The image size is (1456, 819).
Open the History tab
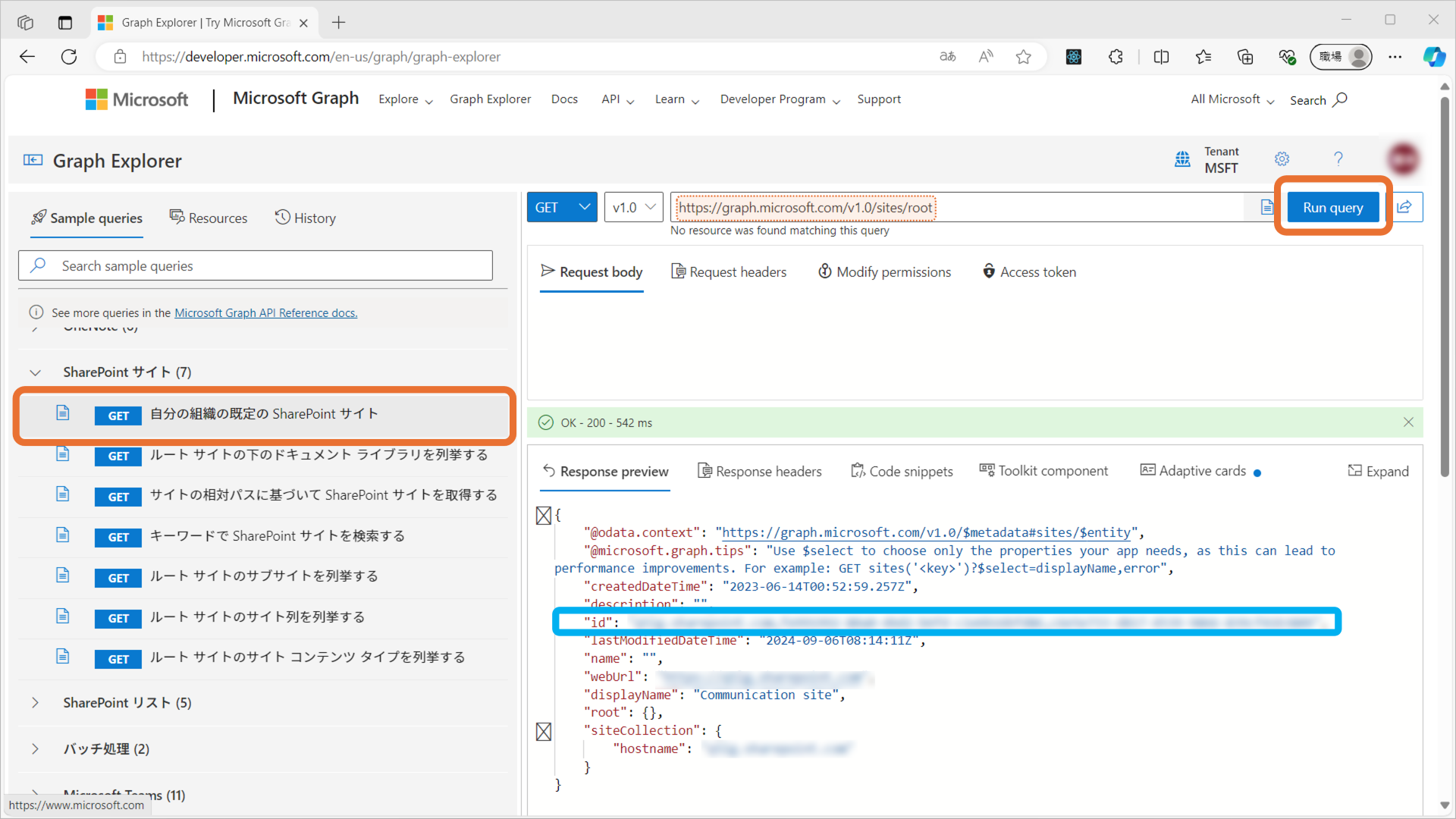(305, 218)
